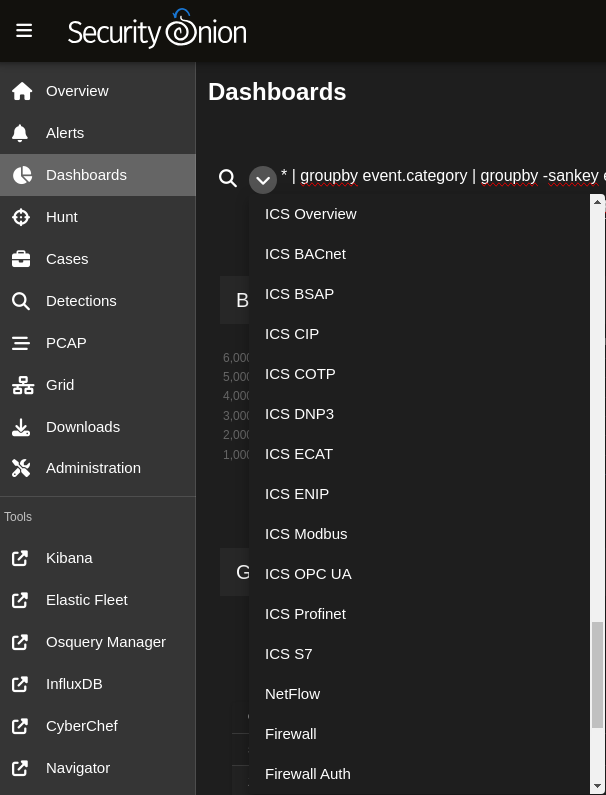Open Administration settings

click(98, 468)
